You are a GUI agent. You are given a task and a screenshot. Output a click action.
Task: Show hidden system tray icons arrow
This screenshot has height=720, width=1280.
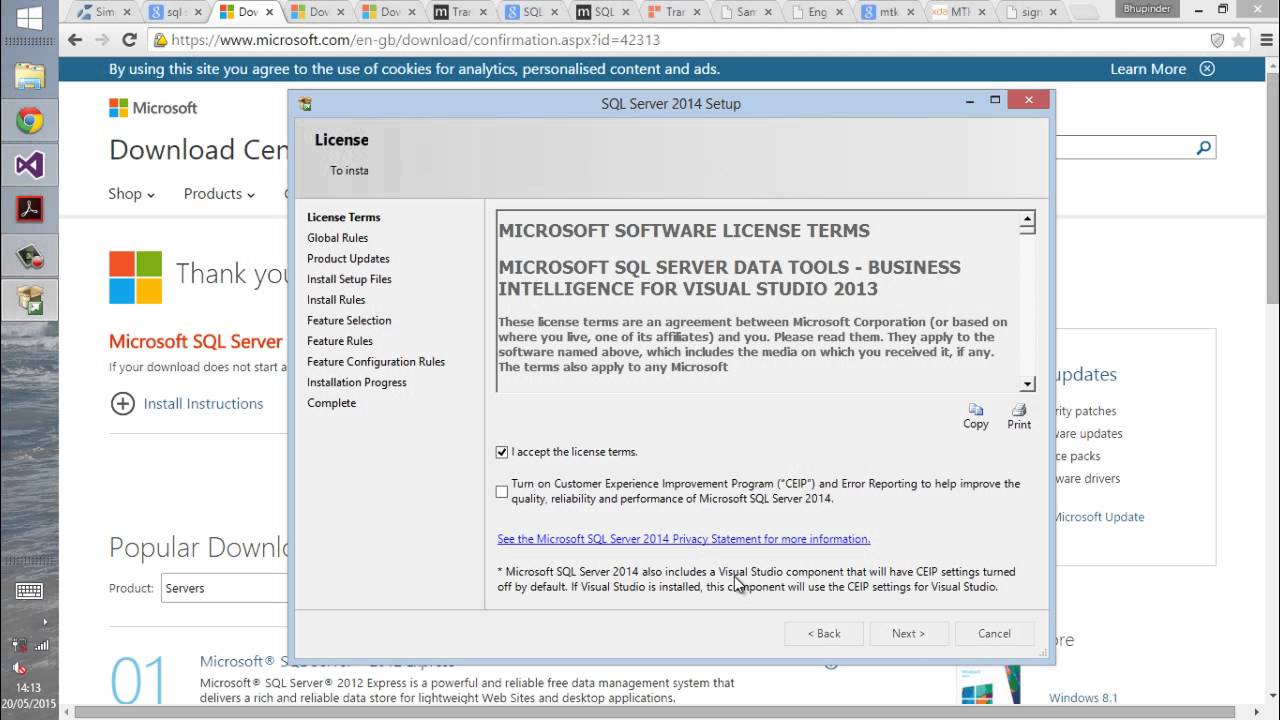[43, 622]
